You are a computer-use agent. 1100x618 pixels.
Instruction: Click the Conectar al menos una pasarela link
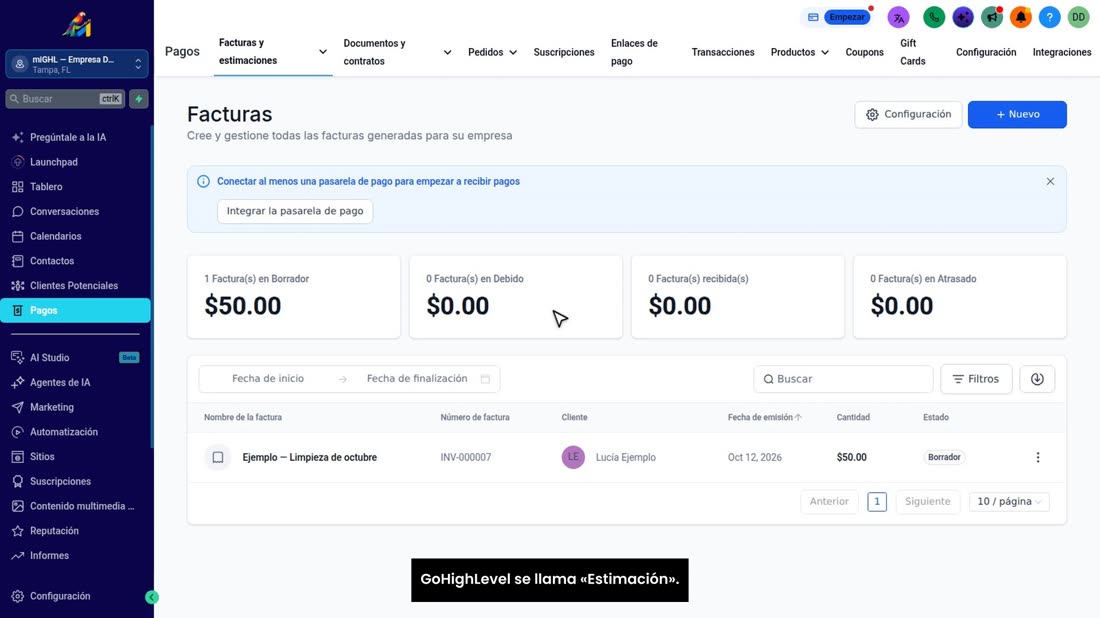click(x=368, y=181)
